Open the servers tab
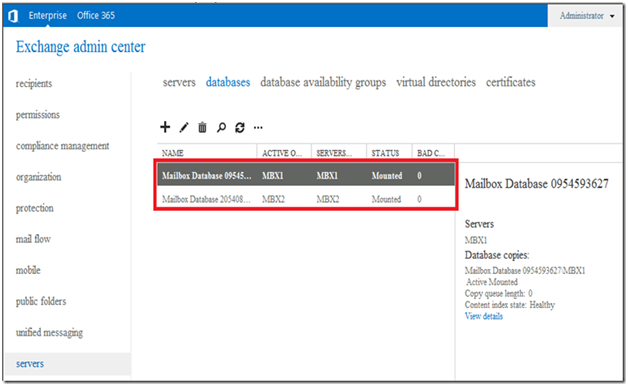 pos(179,82)
